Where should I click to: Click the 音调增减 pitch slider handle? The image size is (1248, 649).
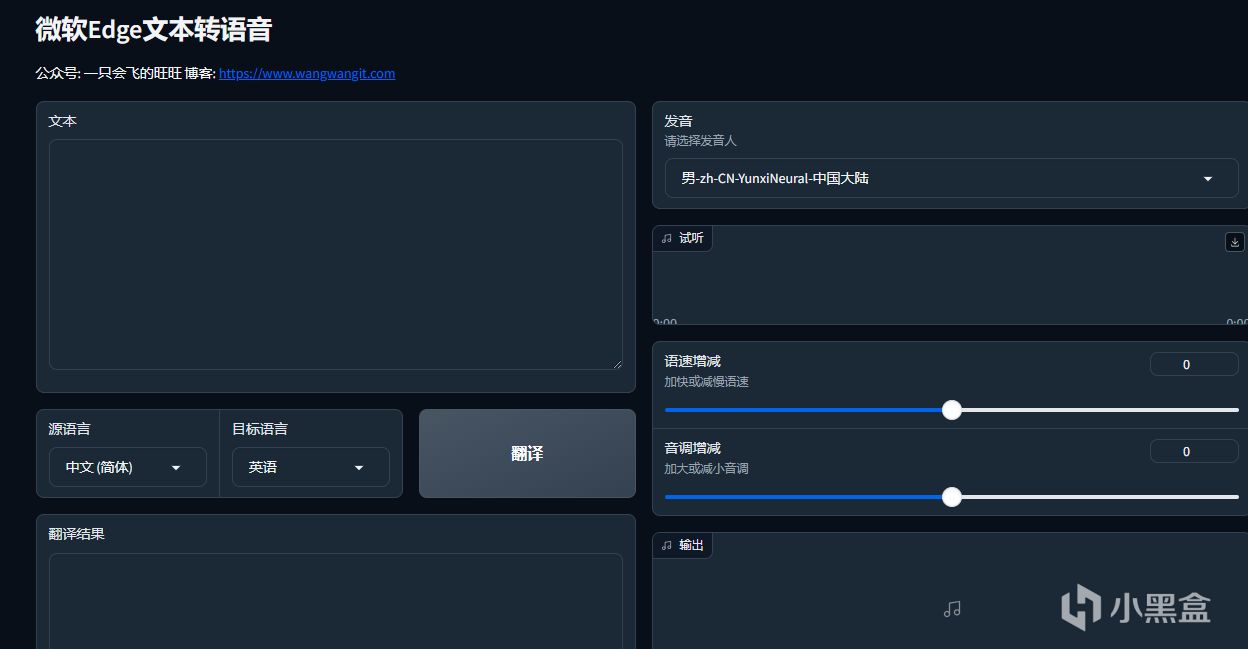[x=952, y=497]
